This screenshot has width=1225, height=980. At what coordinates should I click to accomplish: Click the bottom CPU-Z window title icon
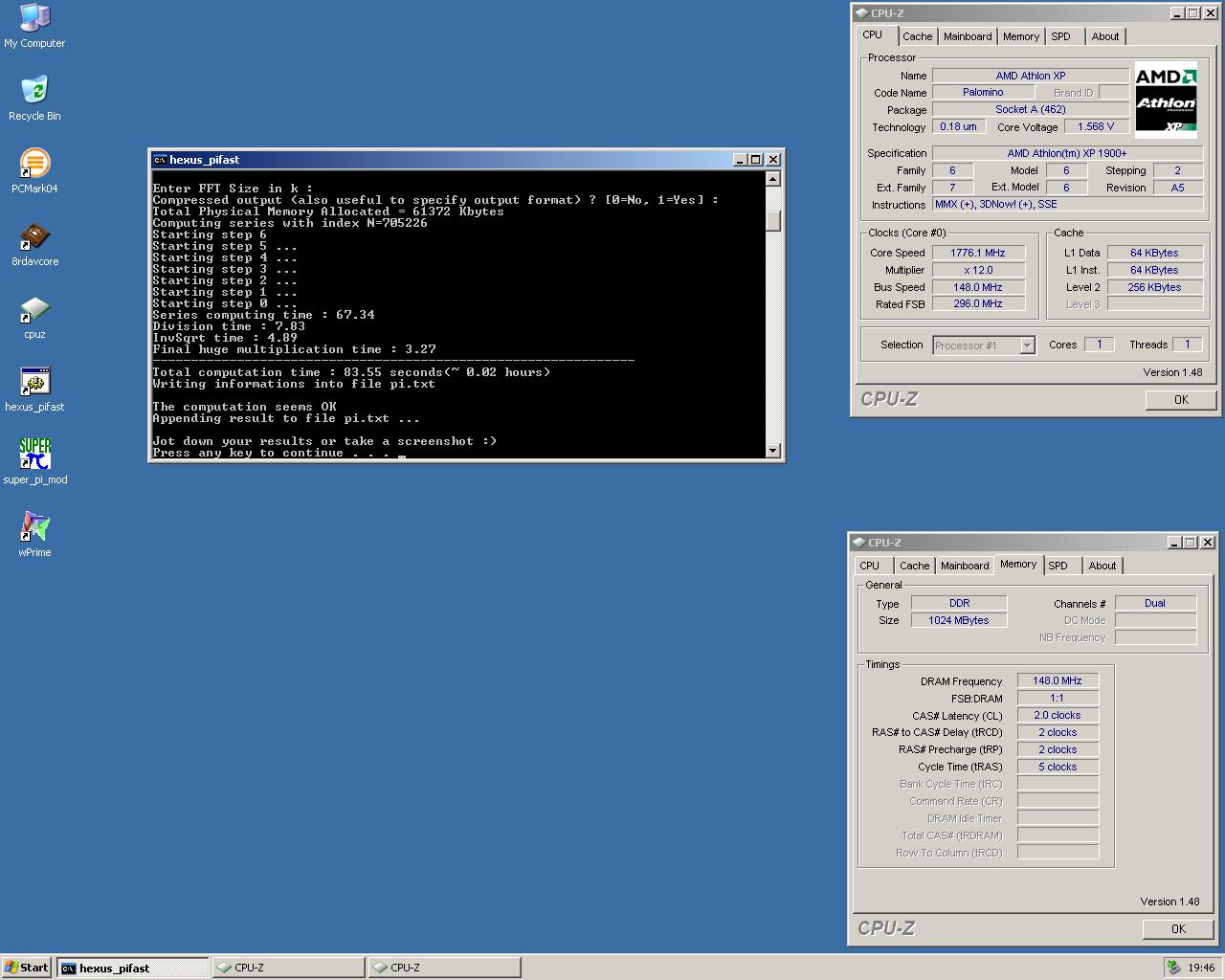pyautogui.click(x=858, y=543)
